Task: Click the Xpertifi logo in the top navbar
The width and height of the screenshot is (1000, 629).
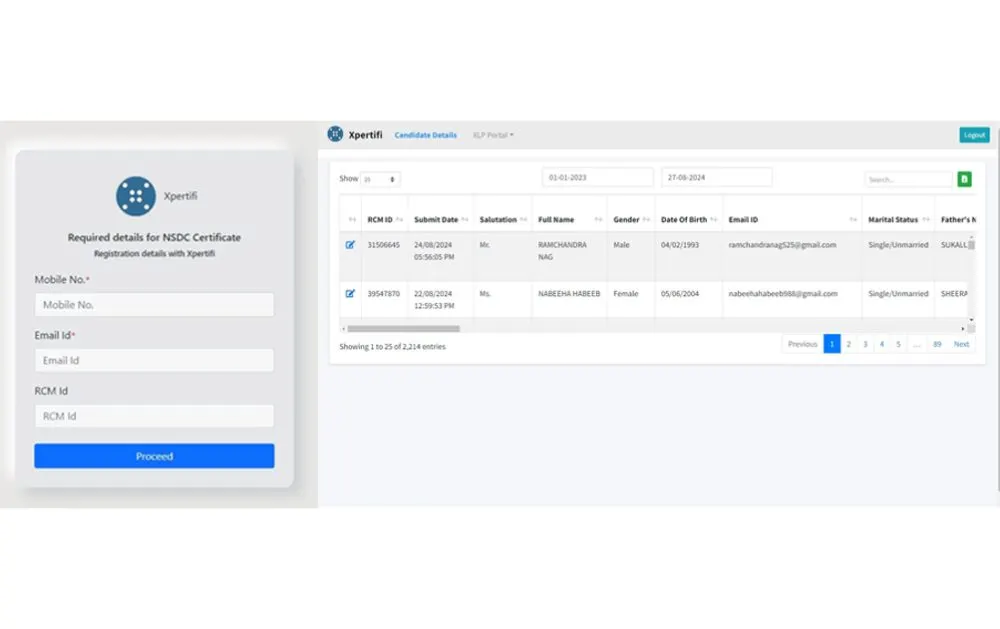Action: pos(335,134)
